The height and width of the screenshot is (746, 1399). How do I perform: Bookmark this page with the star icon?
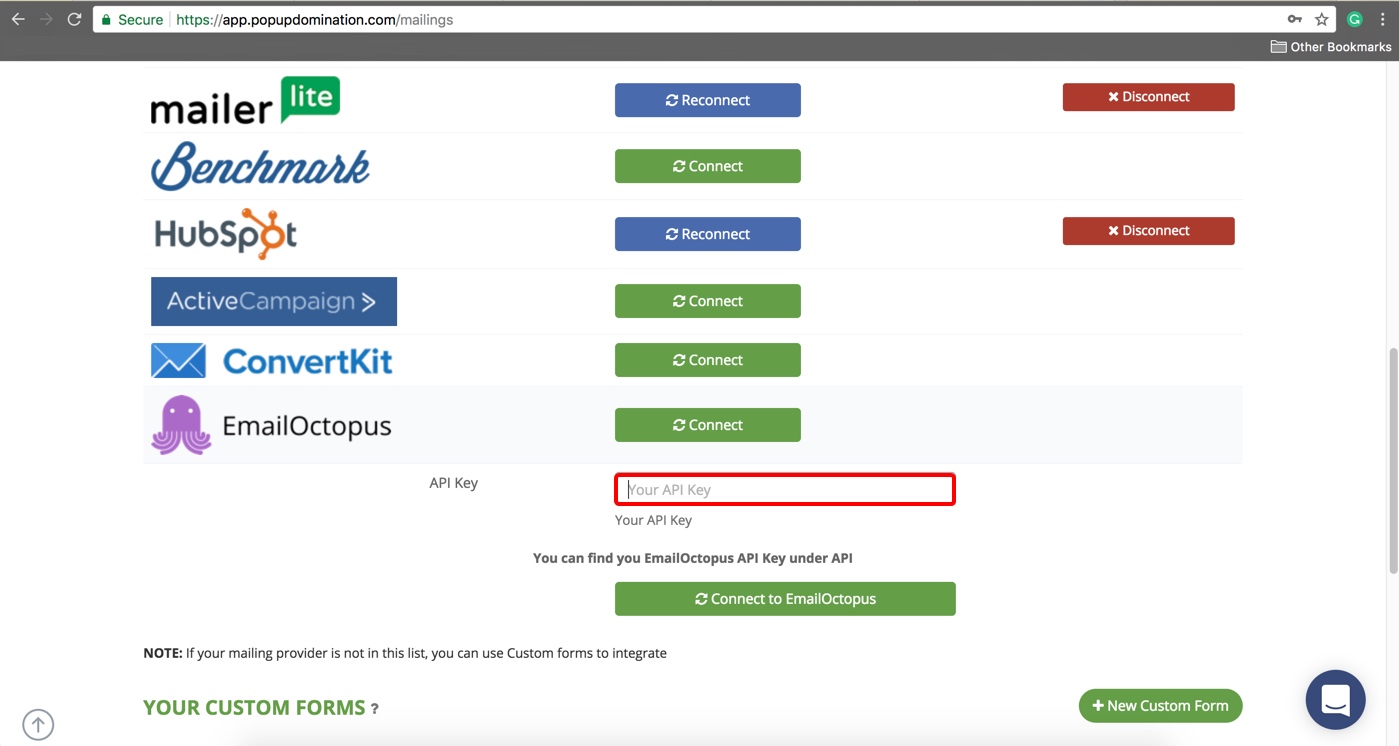click(1321, 19)
